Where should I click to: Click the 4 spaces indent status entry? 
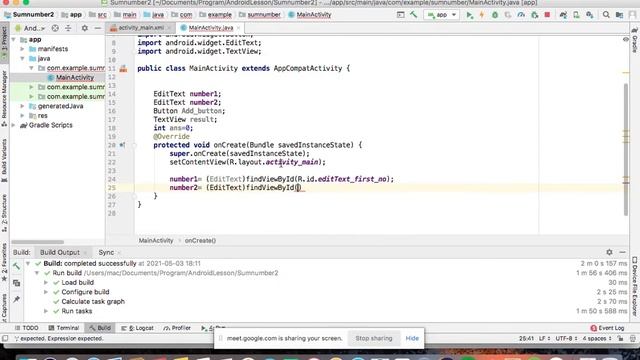pos(597,338)
